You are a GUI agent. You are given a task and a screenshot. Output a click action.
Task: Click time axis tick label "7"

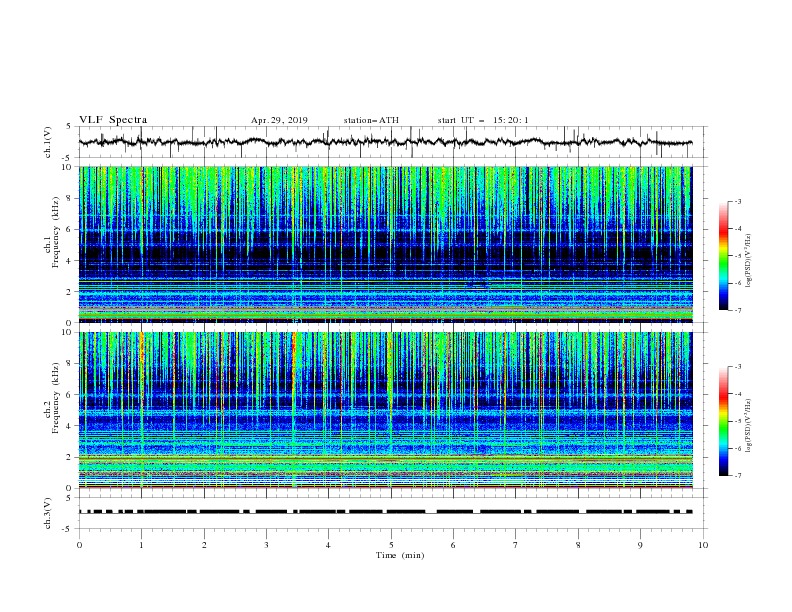coord(516,545)
